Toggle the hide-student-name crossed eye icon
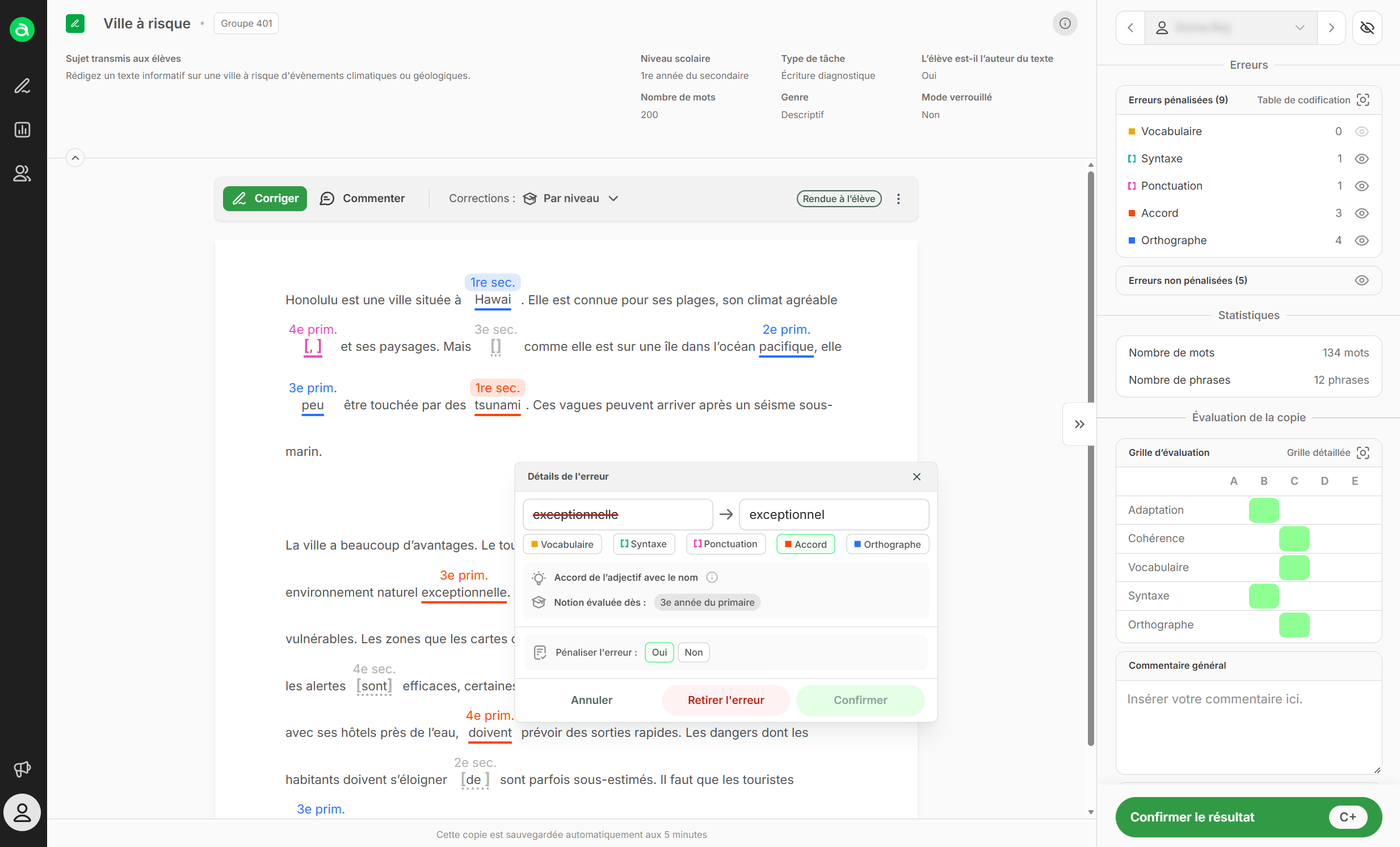 click(x=1367, y=27)
